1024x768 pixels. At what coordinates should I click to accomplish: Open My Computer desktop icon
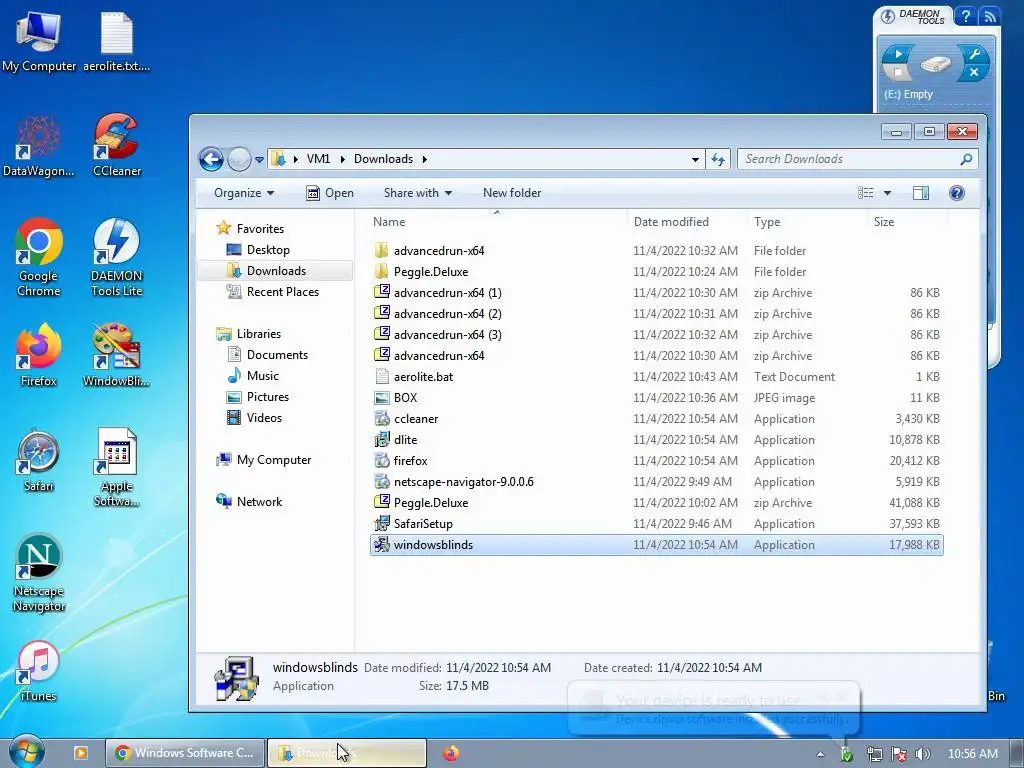click(x=39, y=41)
